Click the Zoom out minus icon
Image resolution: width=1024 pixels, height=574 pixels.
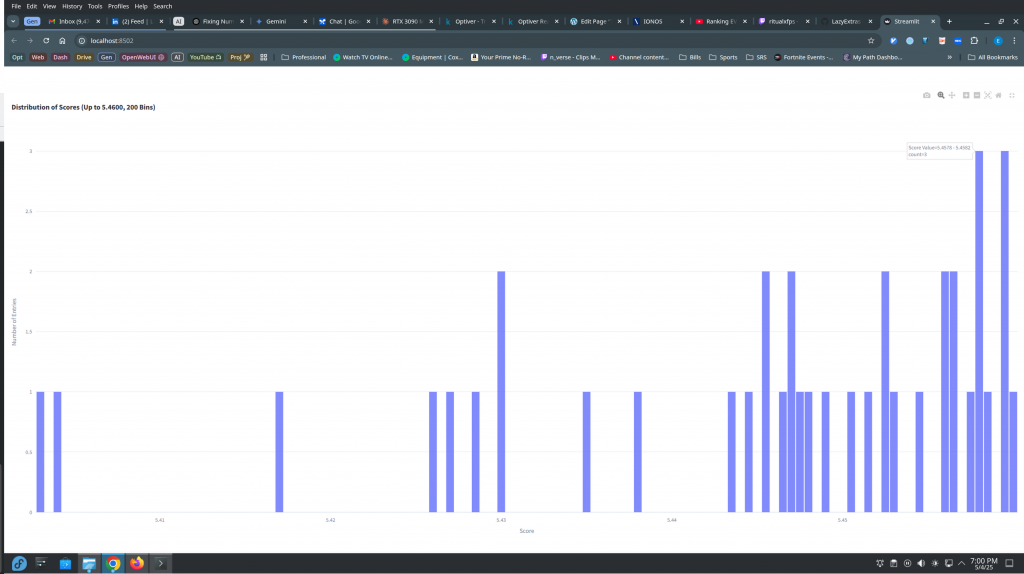pos(977,95)
